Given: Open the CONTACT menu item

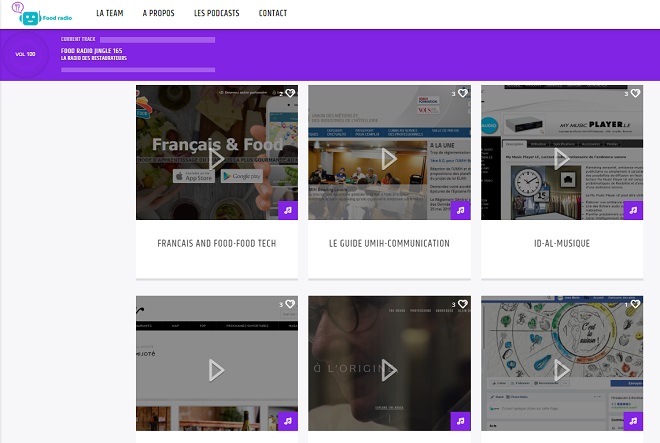Looking at the screenshot, I should coord(273,13).
